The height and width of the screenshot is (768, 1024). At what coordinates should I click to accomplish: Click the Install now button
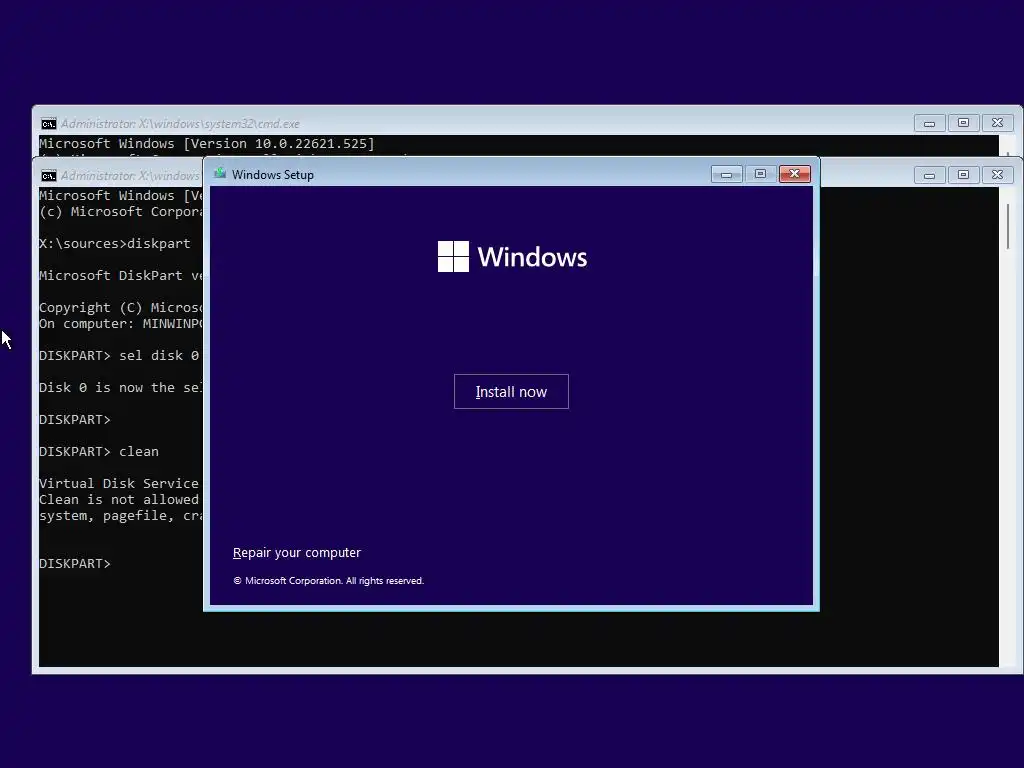coord(511,391)
